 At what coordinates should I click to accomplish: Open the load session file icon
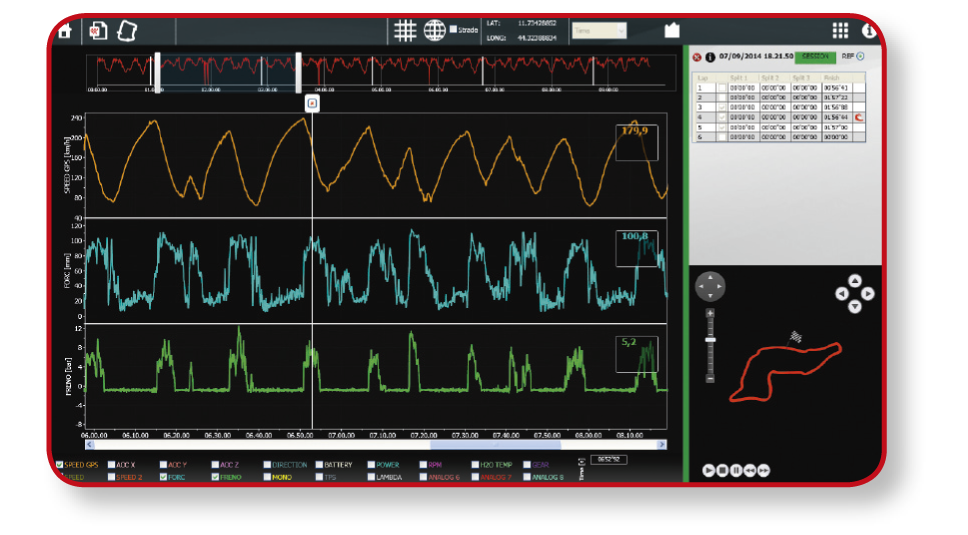(x=98, y=31)
